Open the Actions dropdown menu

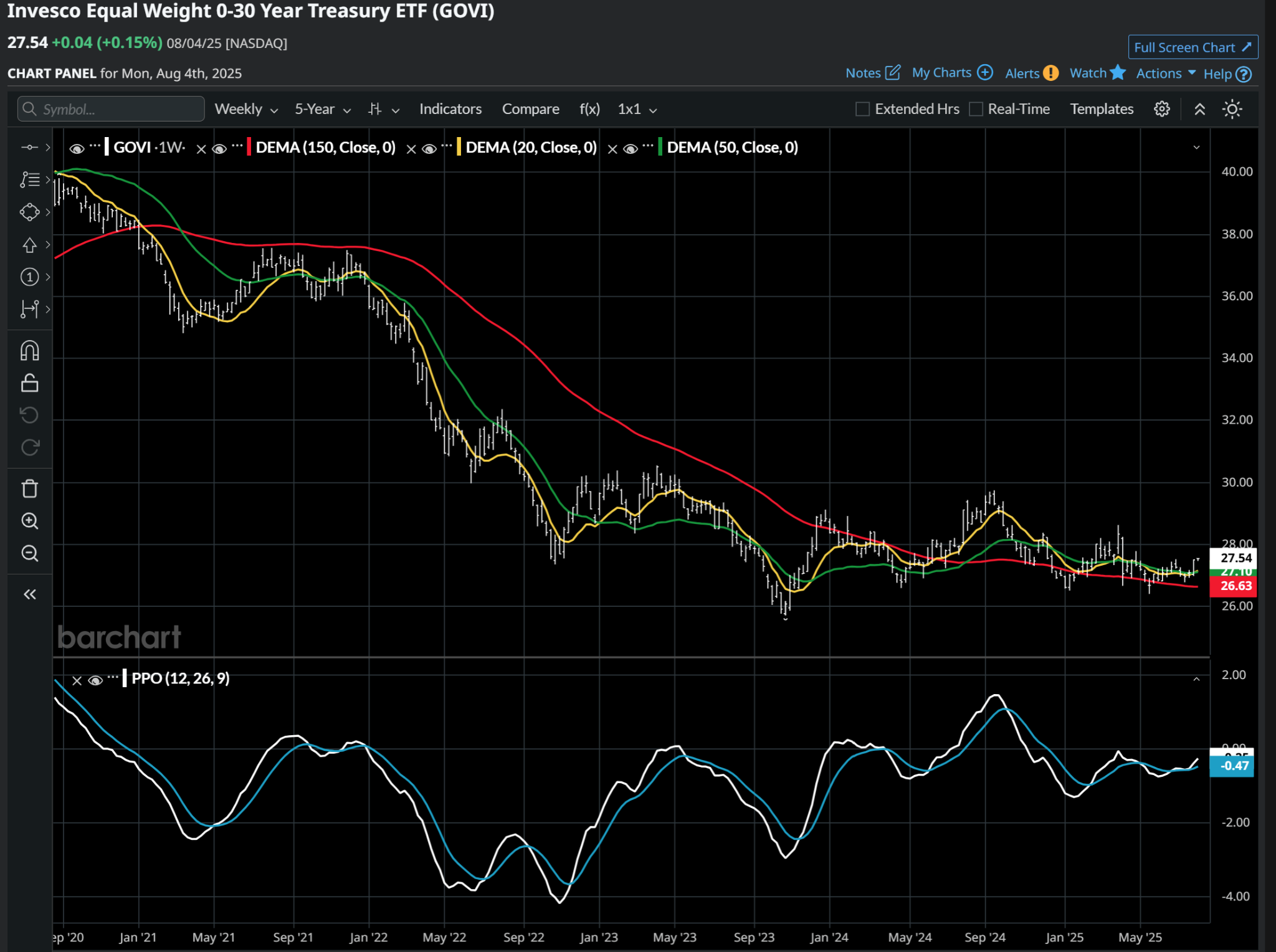[1166, 74]
